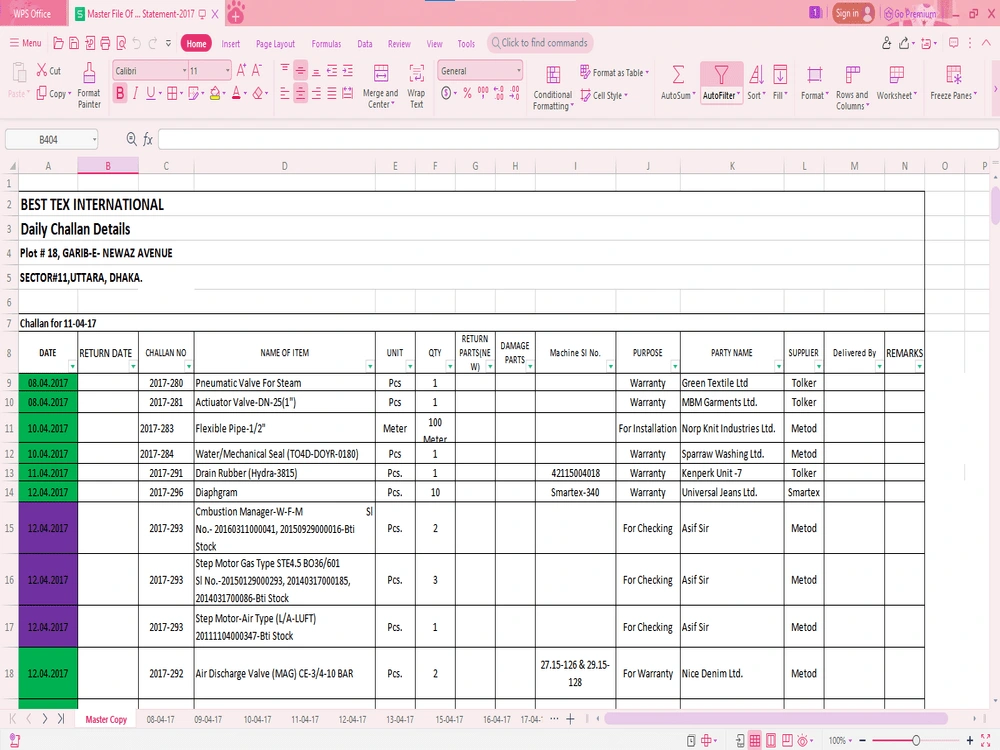The width and height of the screenshot is (1000, 750).
Task: Click the AutoSum sigma icon
Action: (x=678, y=75)
